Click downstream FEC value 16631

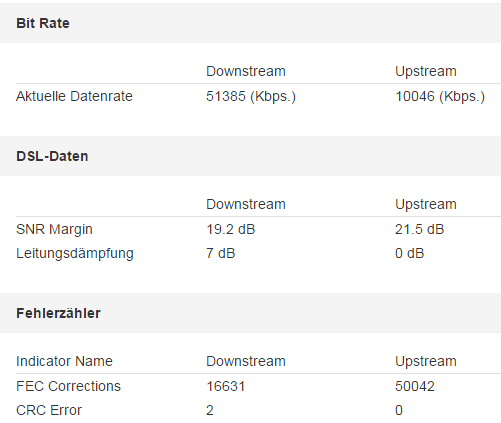coord(226,386)
